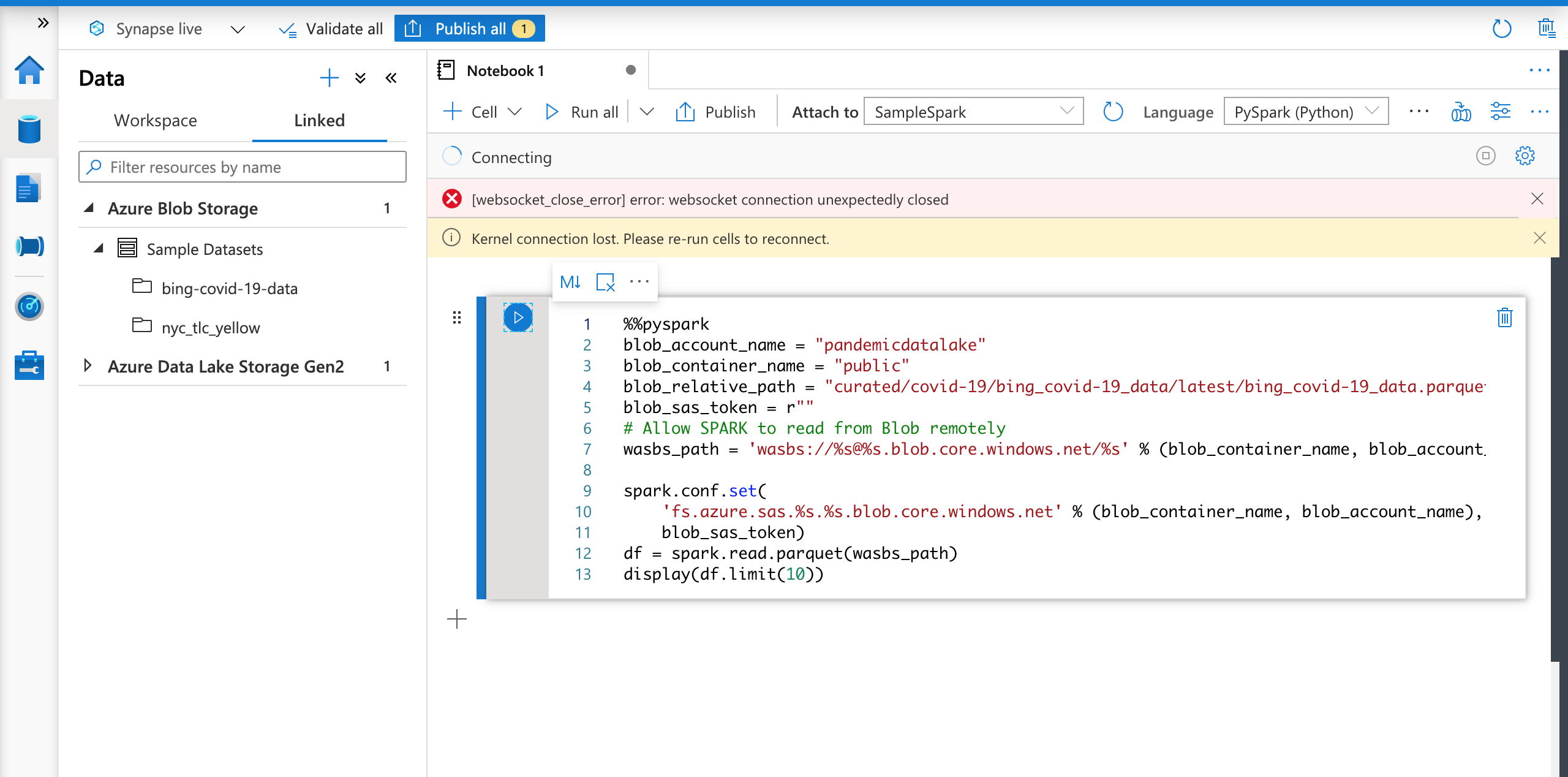Viewport: 1568px width, 777px height.
Task: Convert cell to Markdown icon
Action: 570,282
